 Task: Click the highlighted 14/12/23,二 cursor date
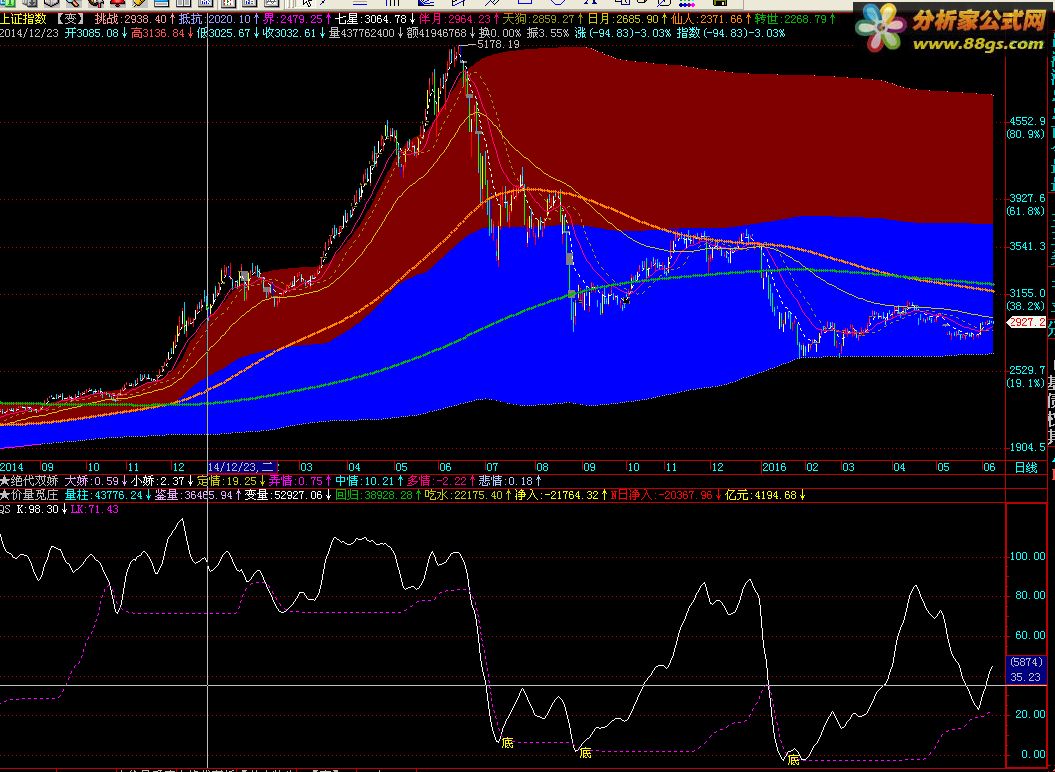point(242,467)
